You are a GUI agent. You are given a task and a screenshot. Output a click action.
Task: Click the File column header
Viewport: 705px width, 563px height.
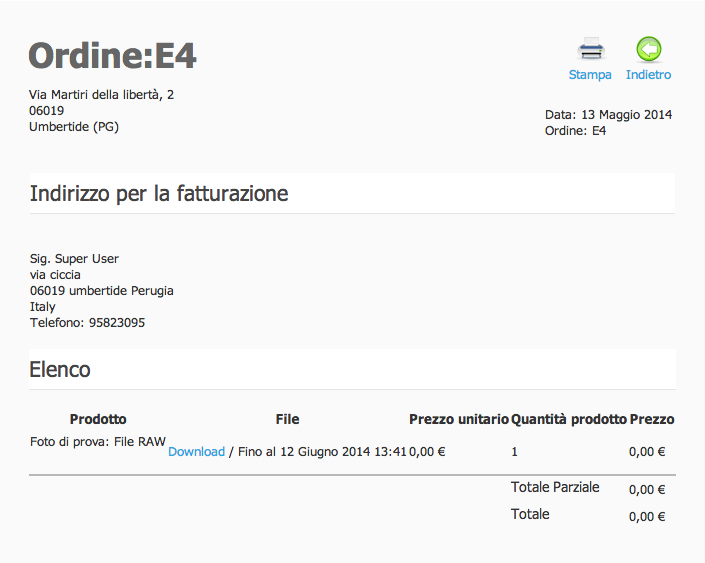pos(287,420)
